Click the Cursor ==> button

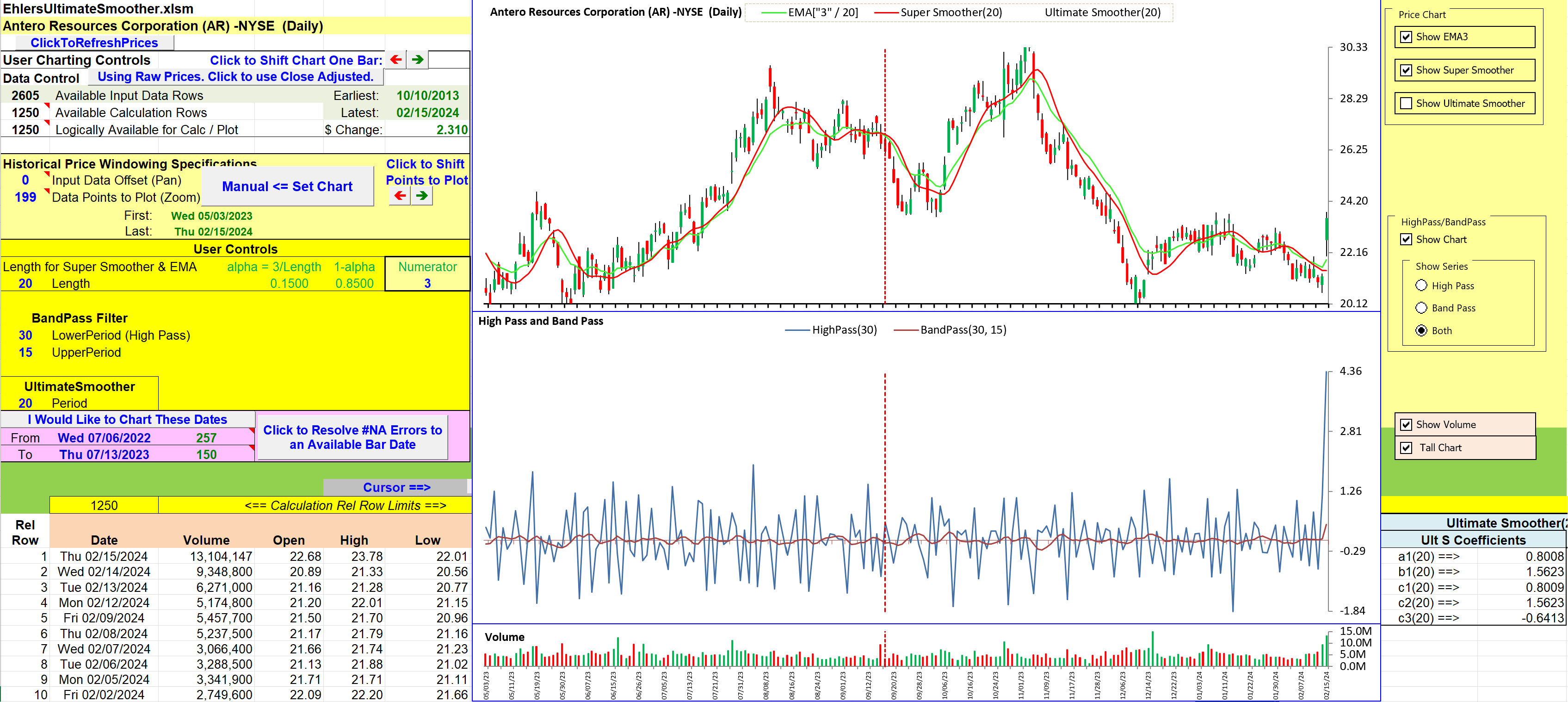click(396, 488)
